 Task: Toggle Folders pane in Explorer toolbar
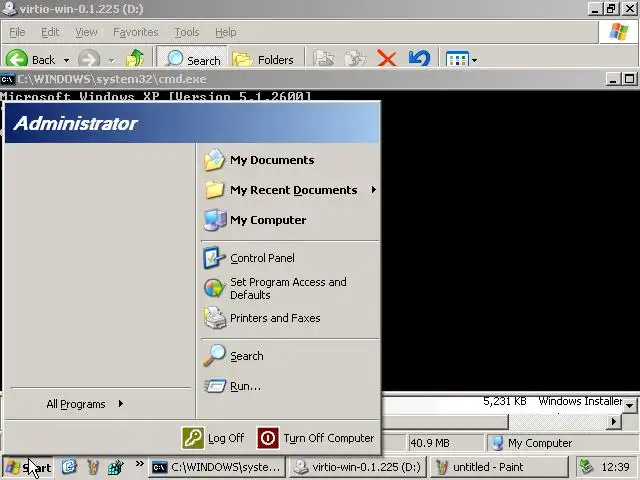tap(263, 60)
